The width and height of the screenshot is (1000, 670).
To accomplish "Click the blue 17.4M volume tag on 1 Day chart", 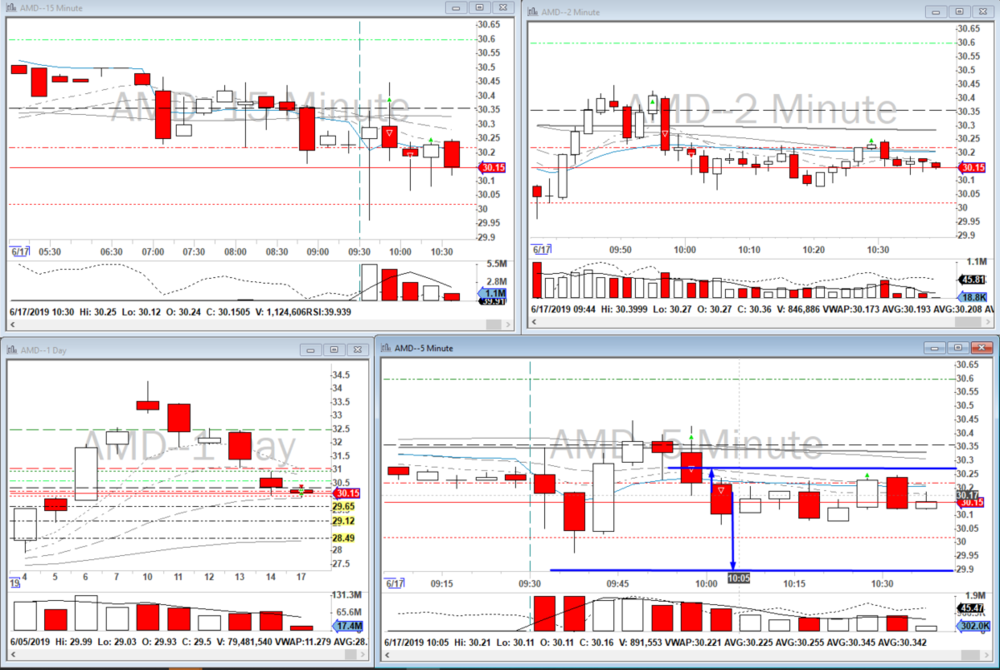I will point(348,624).
